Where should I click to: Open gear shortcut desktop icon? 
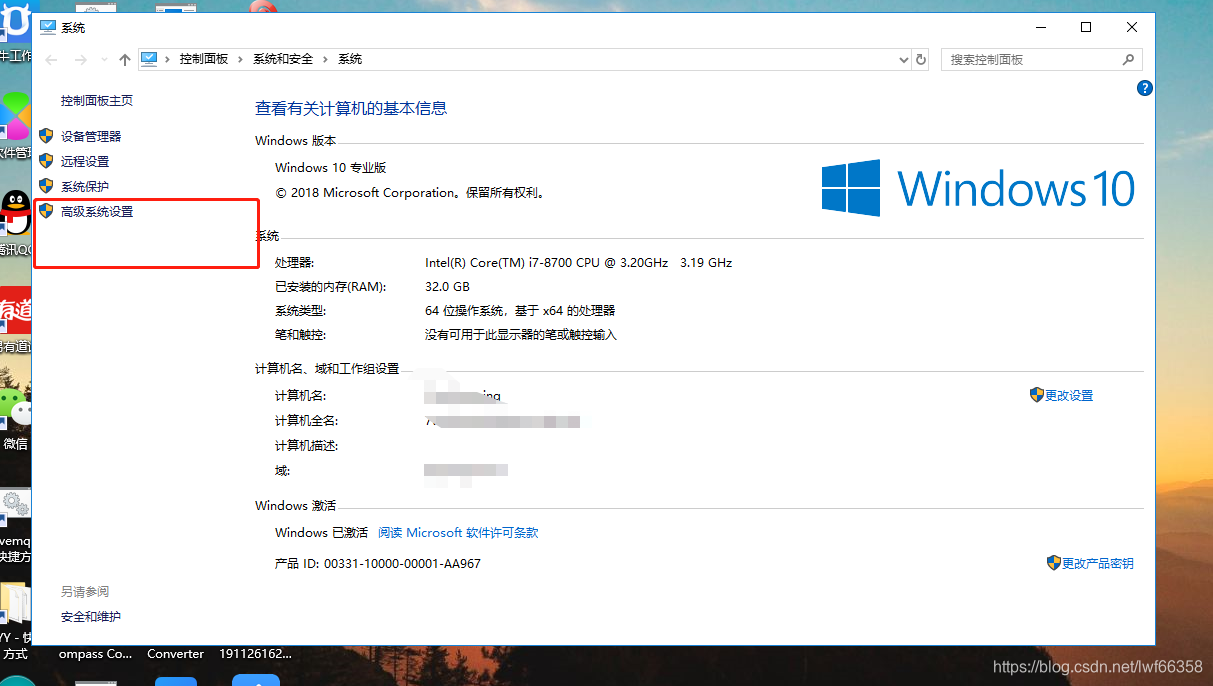15,504
